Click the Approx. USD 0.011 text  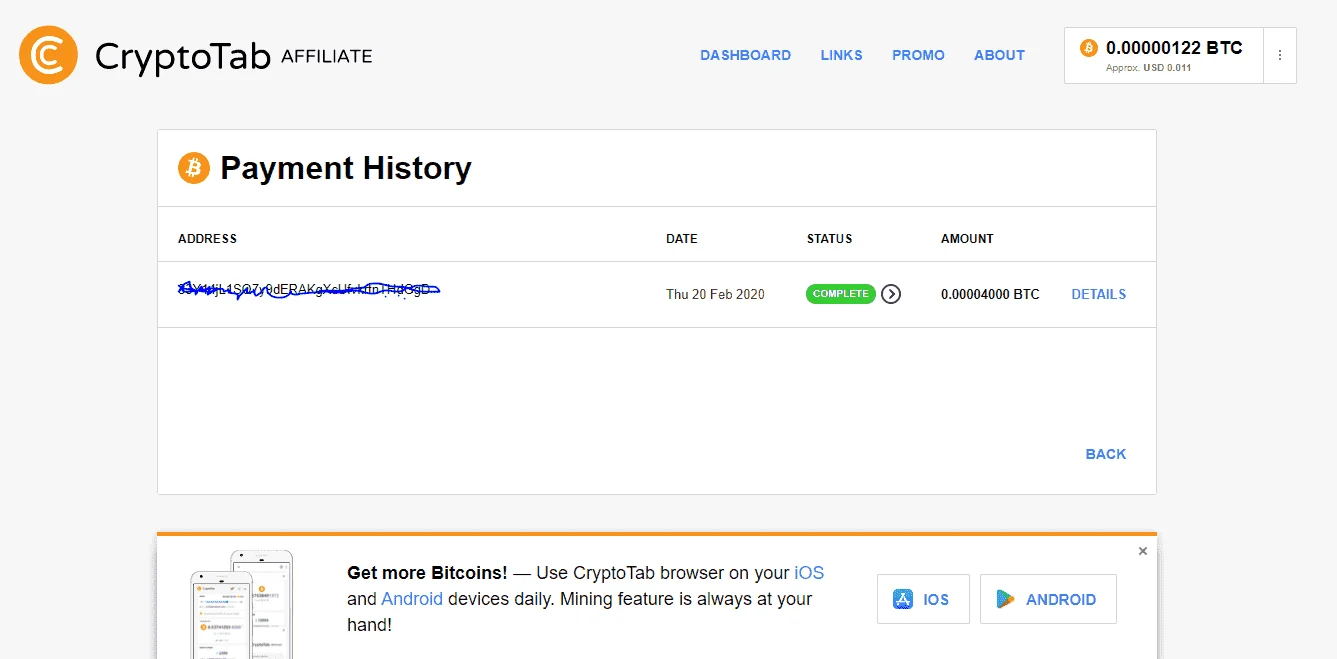pos(1148,68)
